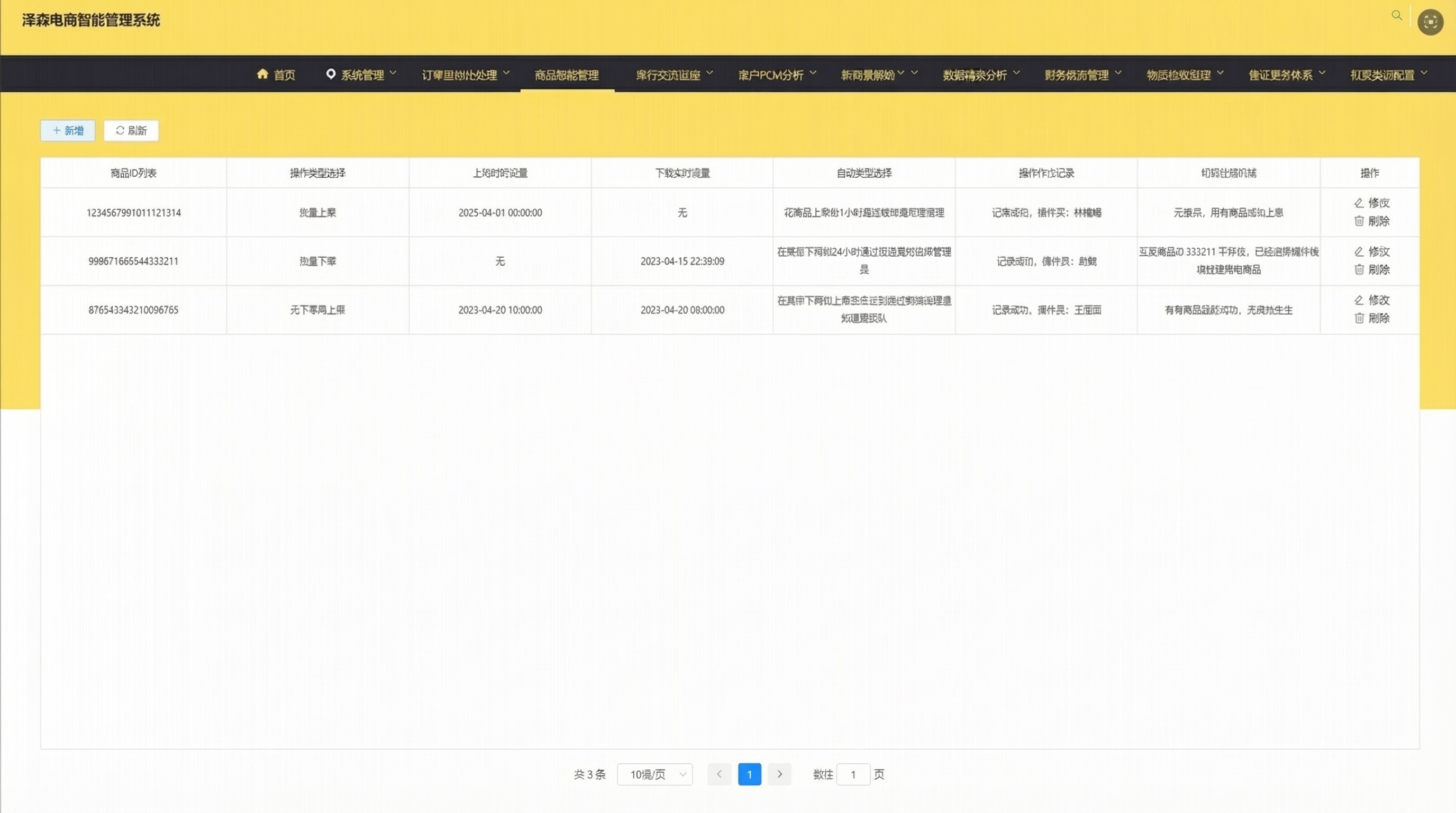
Task: Go to next page arrow
Action: [779, 774]
